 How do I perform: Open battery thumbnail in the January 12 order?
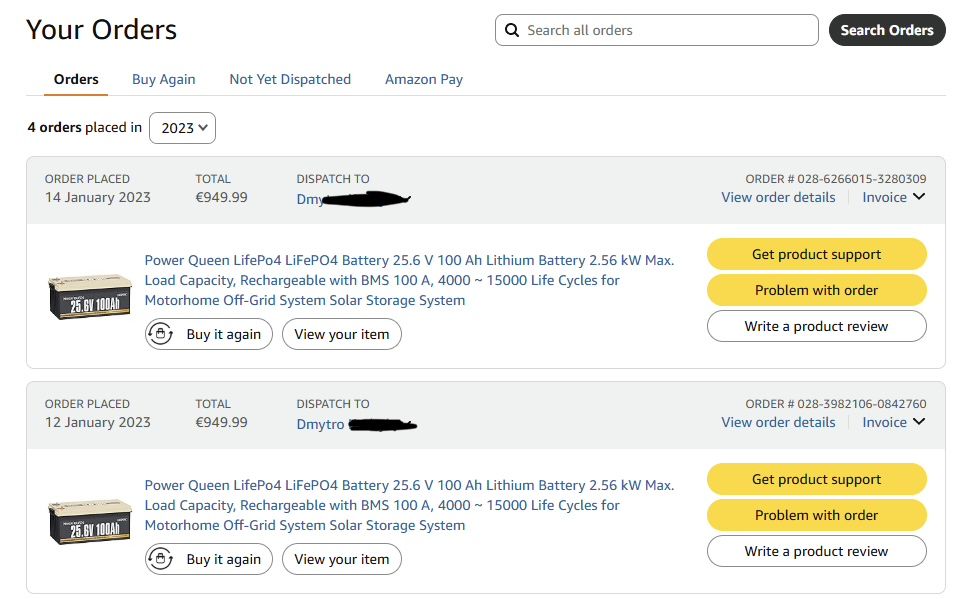coord(90,521)
